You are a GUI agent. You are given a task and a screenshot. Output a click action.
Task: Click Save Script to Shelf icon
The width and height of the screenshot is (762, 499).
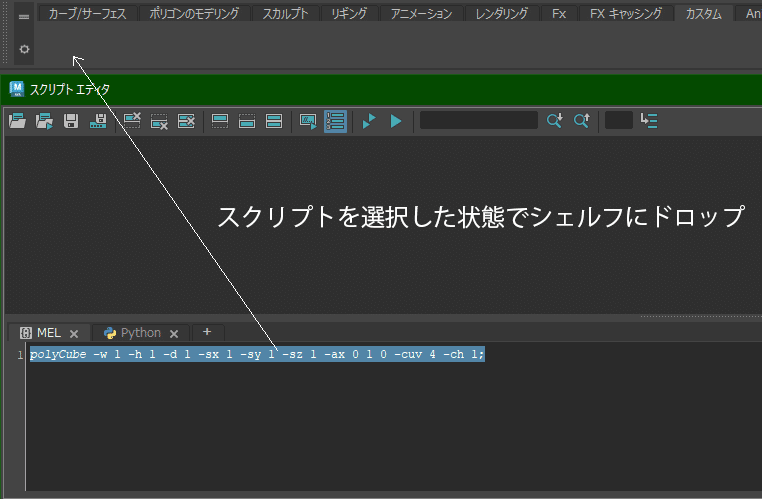[x=98, y=121]
